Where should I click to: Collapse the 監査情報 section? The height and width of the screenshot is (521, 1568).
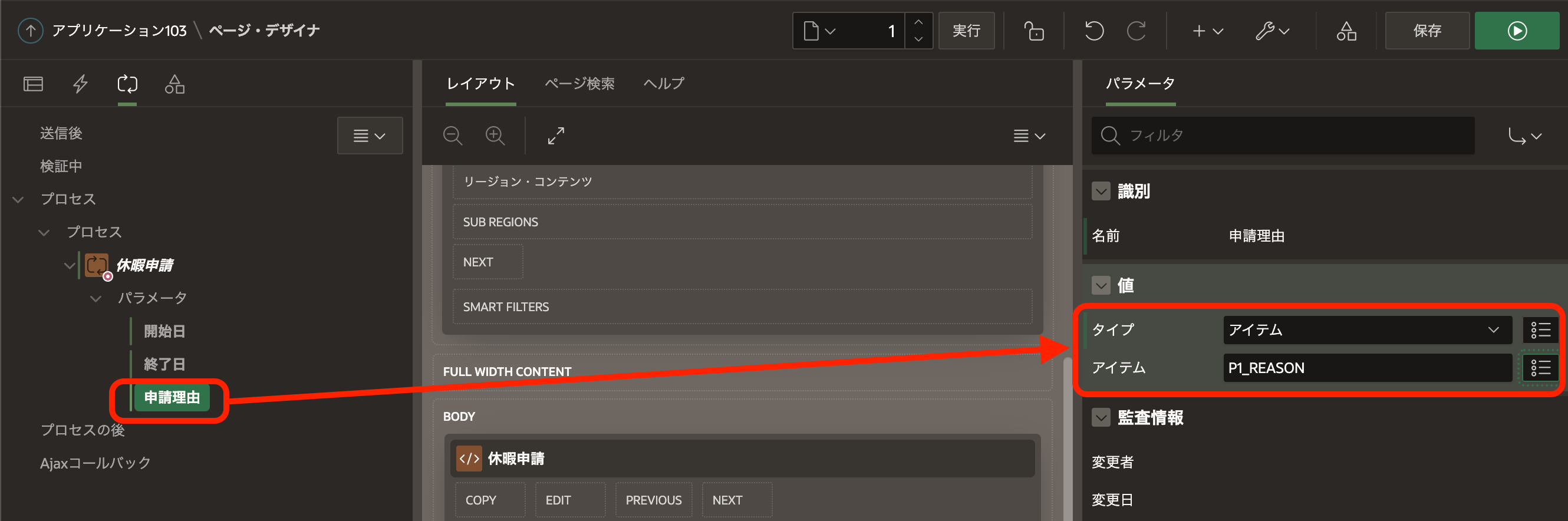[1101, 417]
